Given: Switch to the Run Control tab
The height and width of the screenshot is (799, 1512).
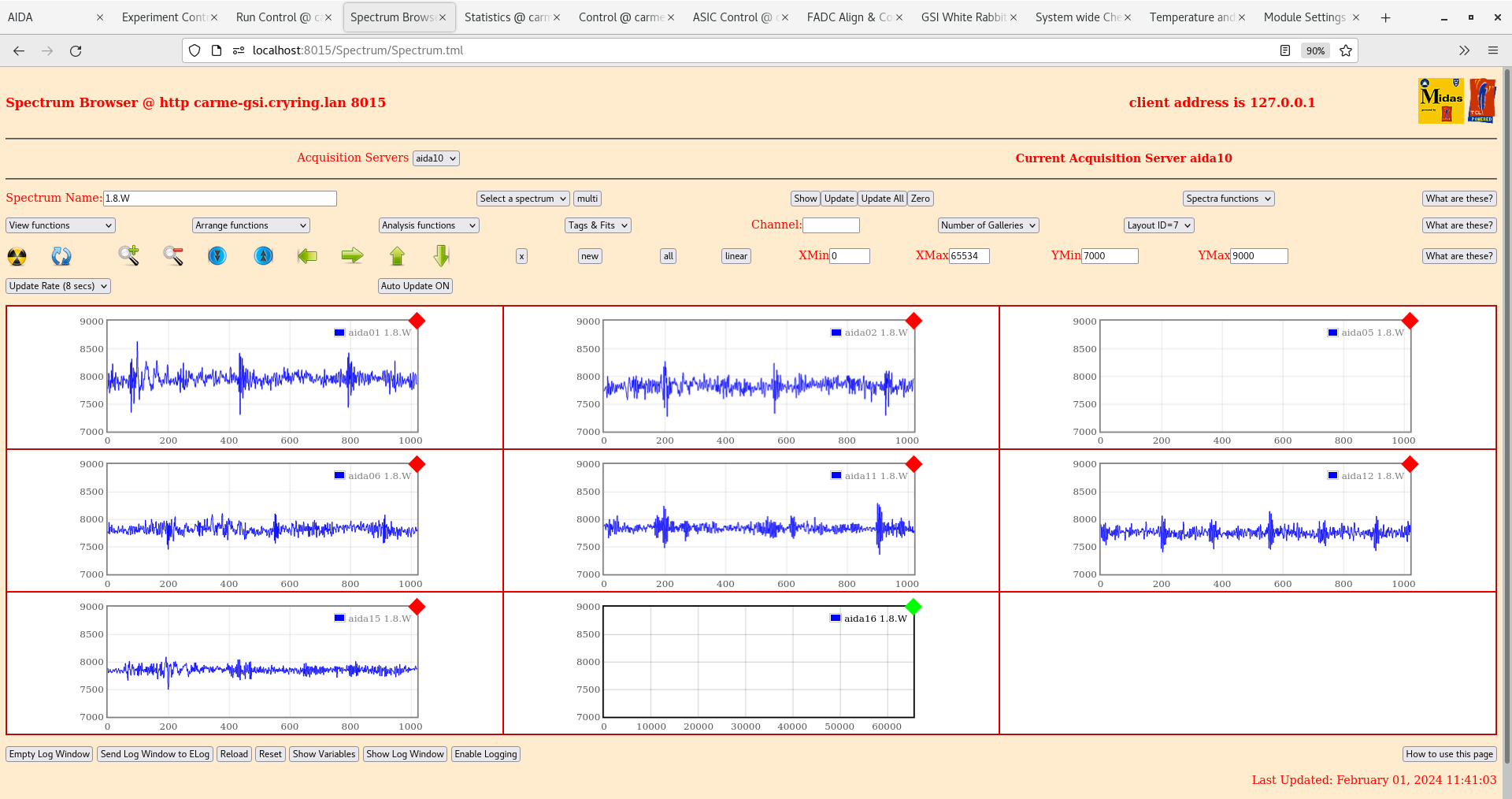Looking at the screenshot, I should click(x=280, y=17).
